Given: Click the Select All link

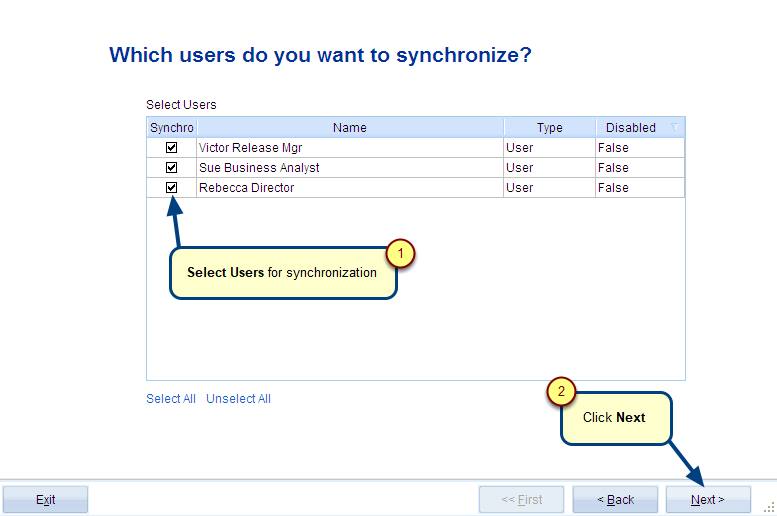Looking at the screenshot, I should click(171, 399).
